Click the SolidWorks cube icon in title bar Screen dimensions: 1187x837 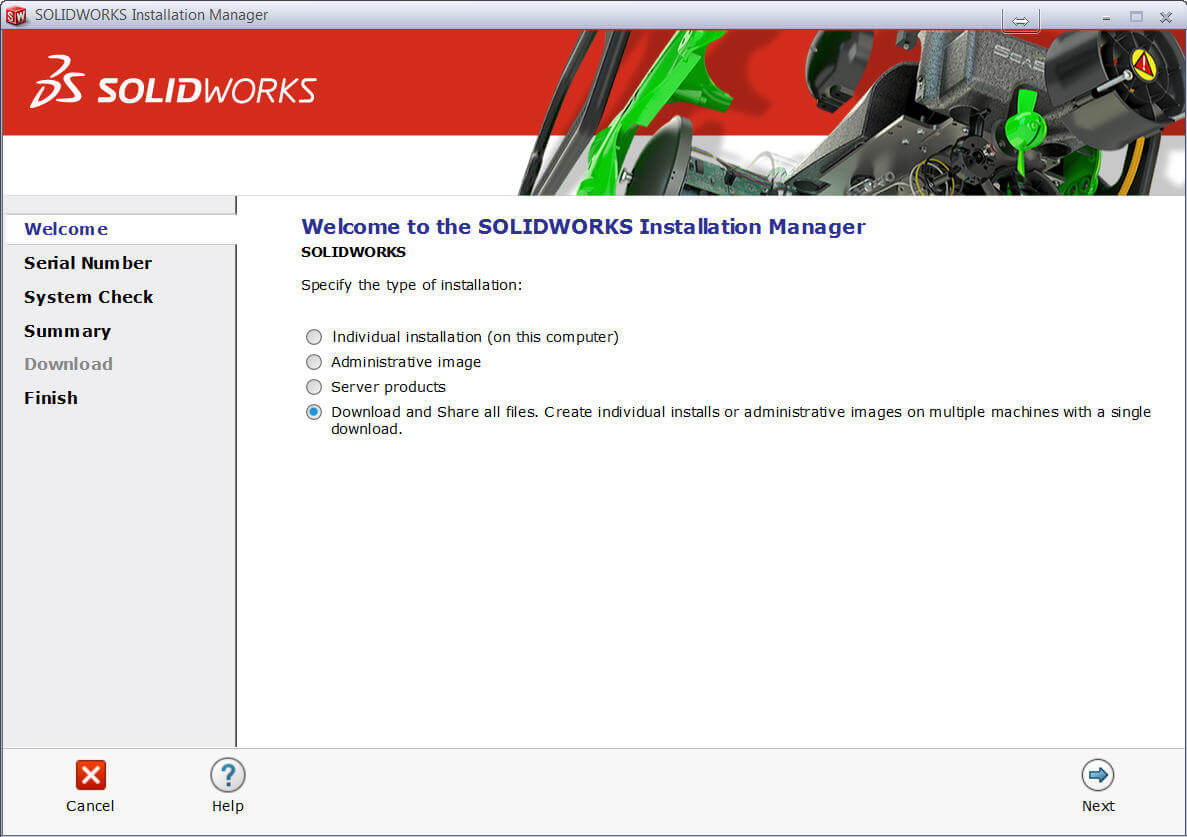click(17, 14)
